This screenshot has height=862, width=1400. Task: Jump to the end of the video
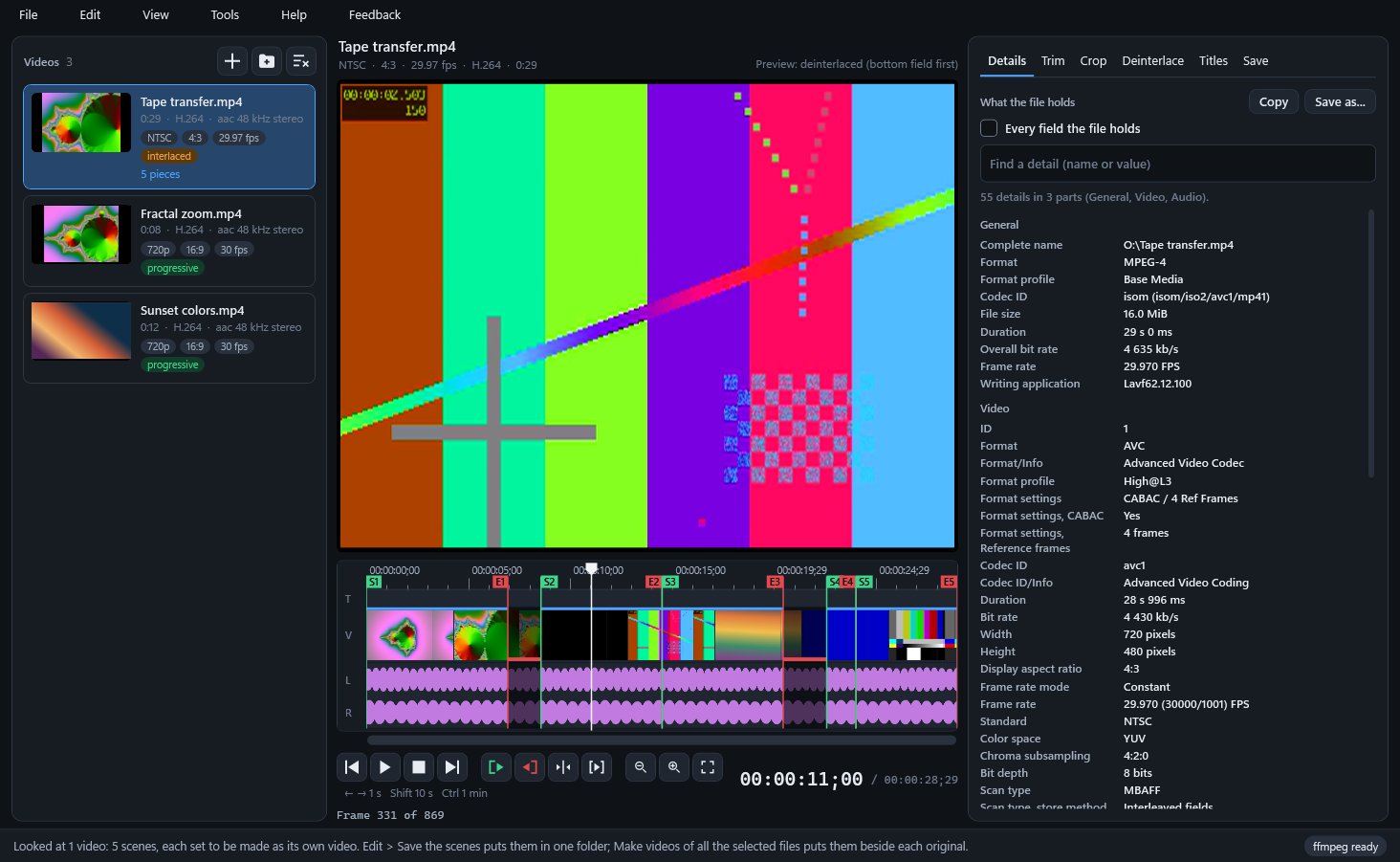[452, 767]
